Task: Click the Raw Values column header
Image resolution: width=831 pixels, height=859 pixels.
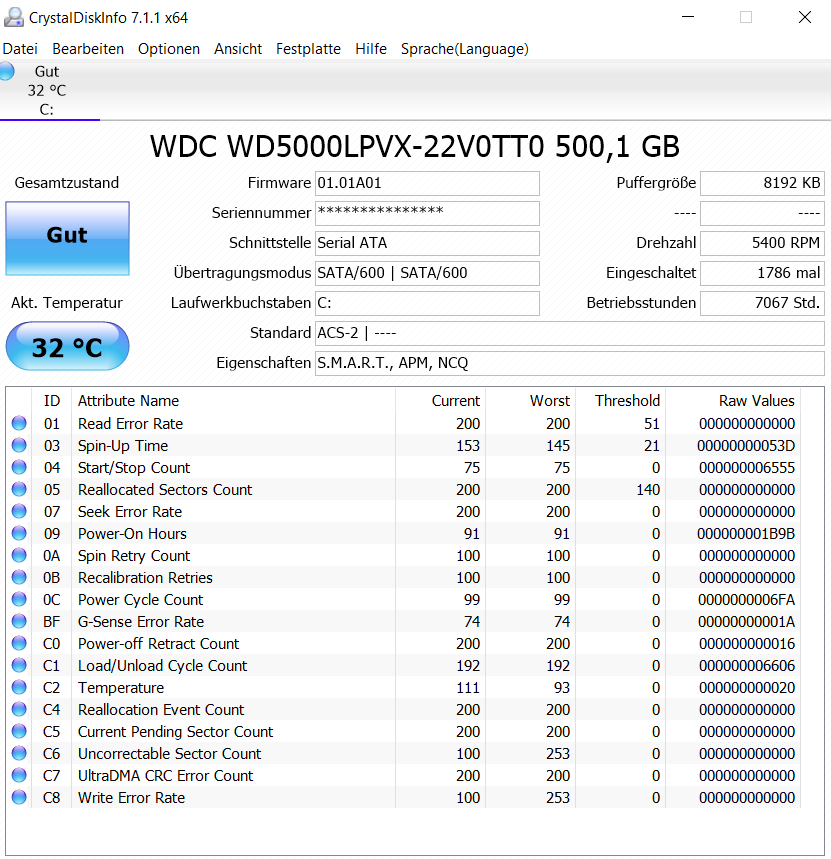Action: (x=756, y=401)
